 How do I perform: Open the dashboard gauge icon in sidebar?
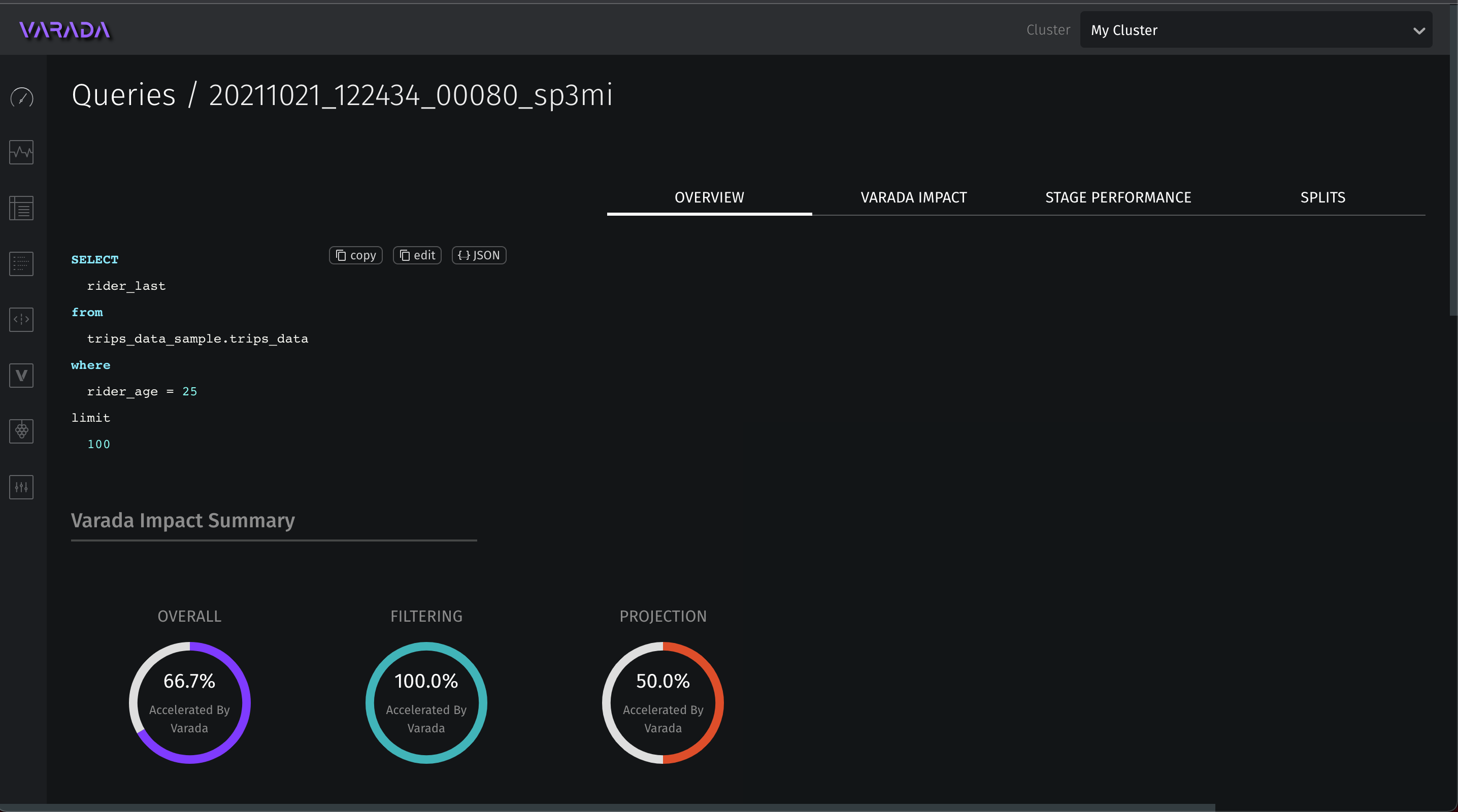coord(21,97)
